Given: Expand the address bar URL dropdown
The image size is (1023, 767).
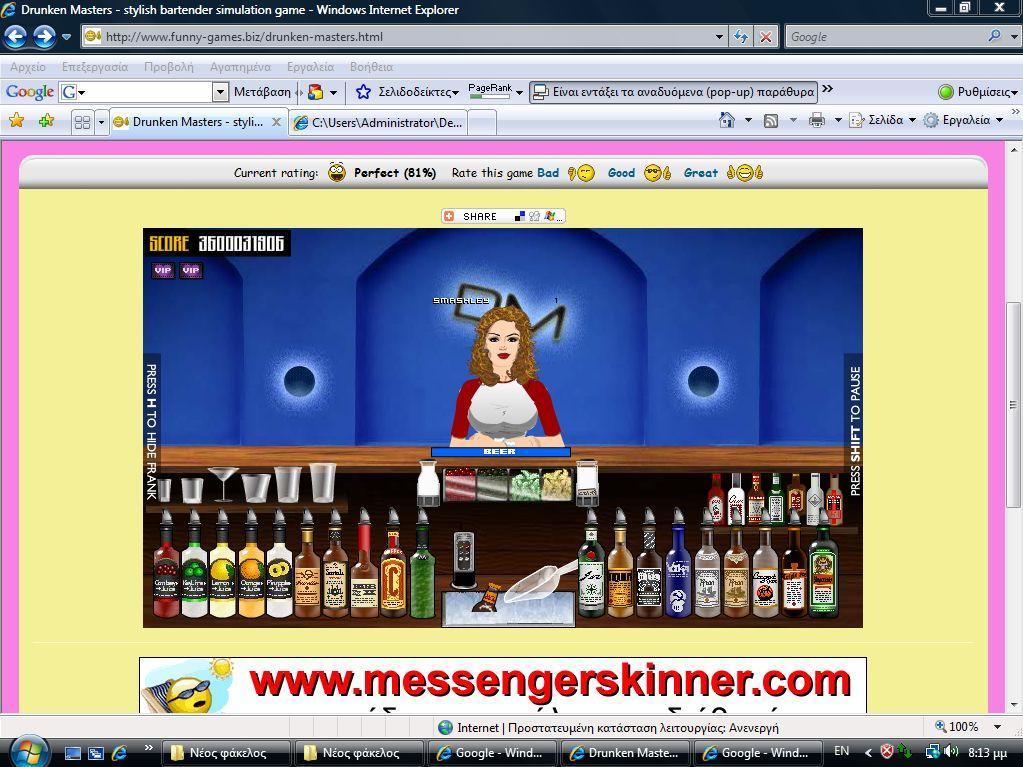Looking at the screenshot, I should coord(719,37).
